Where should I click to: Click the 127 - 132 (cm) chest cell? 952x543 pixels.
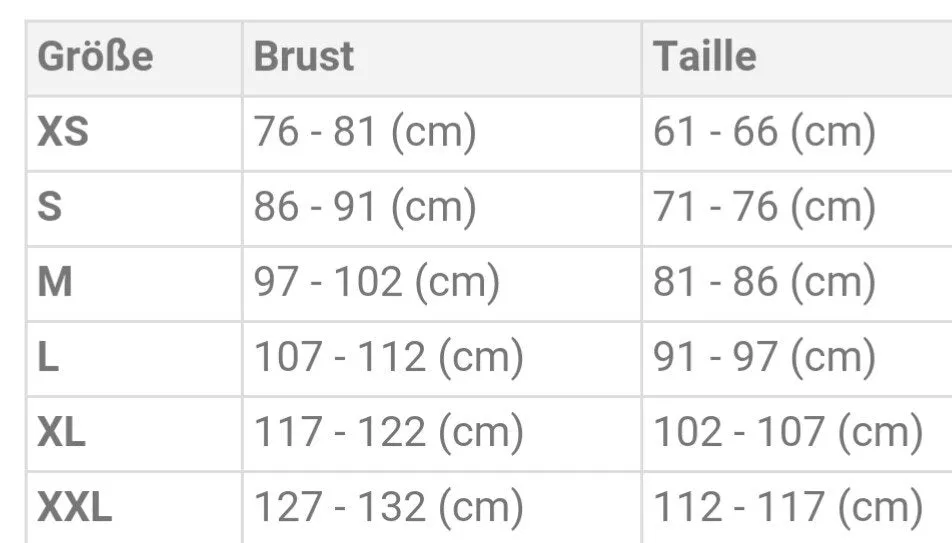point(442,508)
